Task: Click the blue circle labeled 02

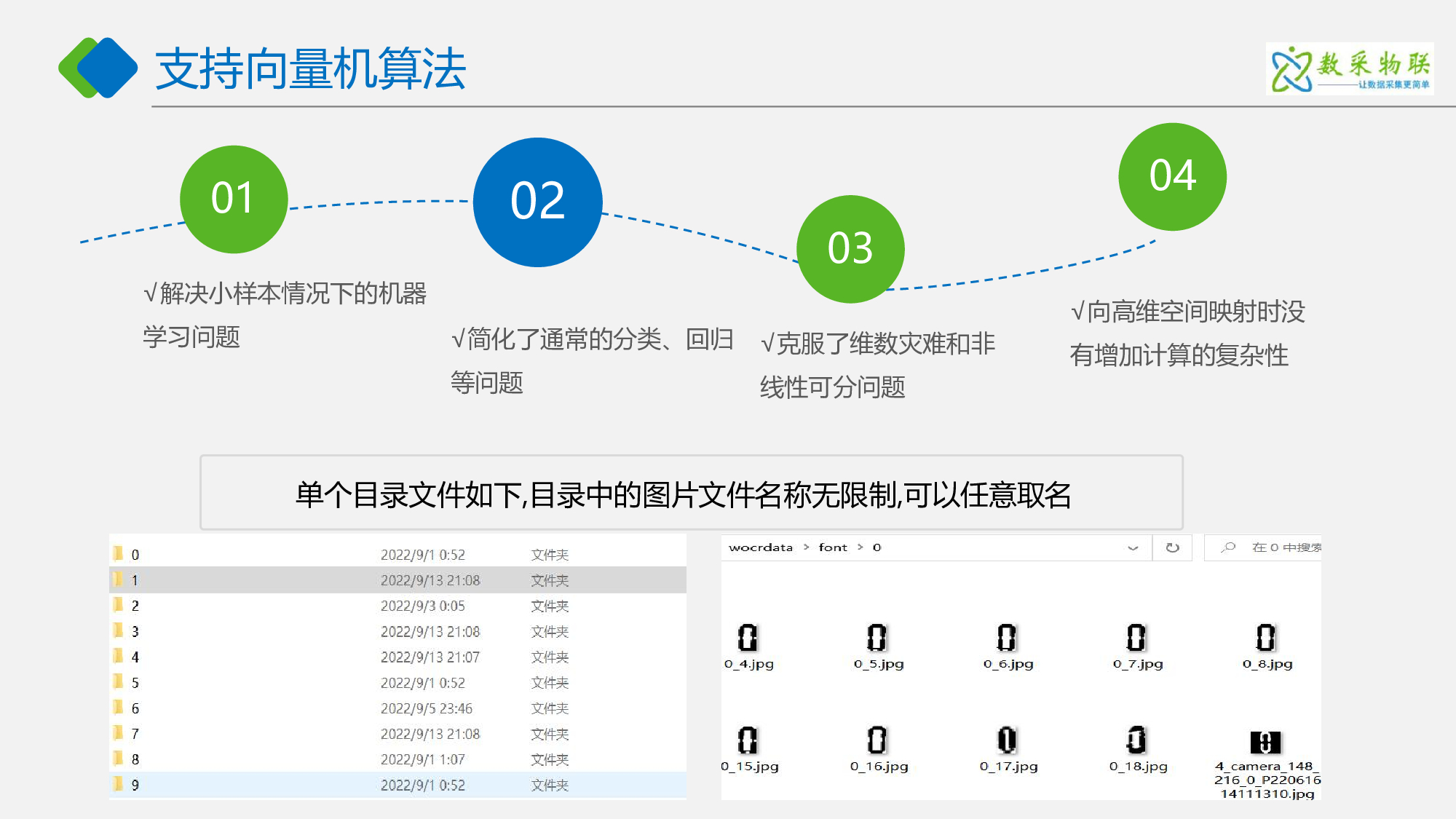Action: (537, 202)
